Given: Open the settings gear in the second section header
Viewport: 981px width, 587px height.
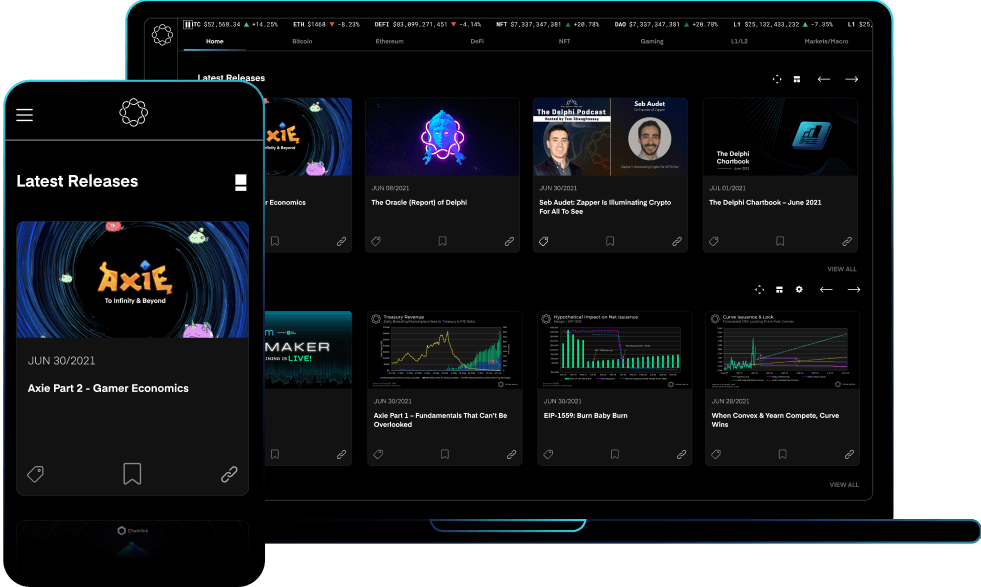Looking at the screenshot, I should (799, 289).
